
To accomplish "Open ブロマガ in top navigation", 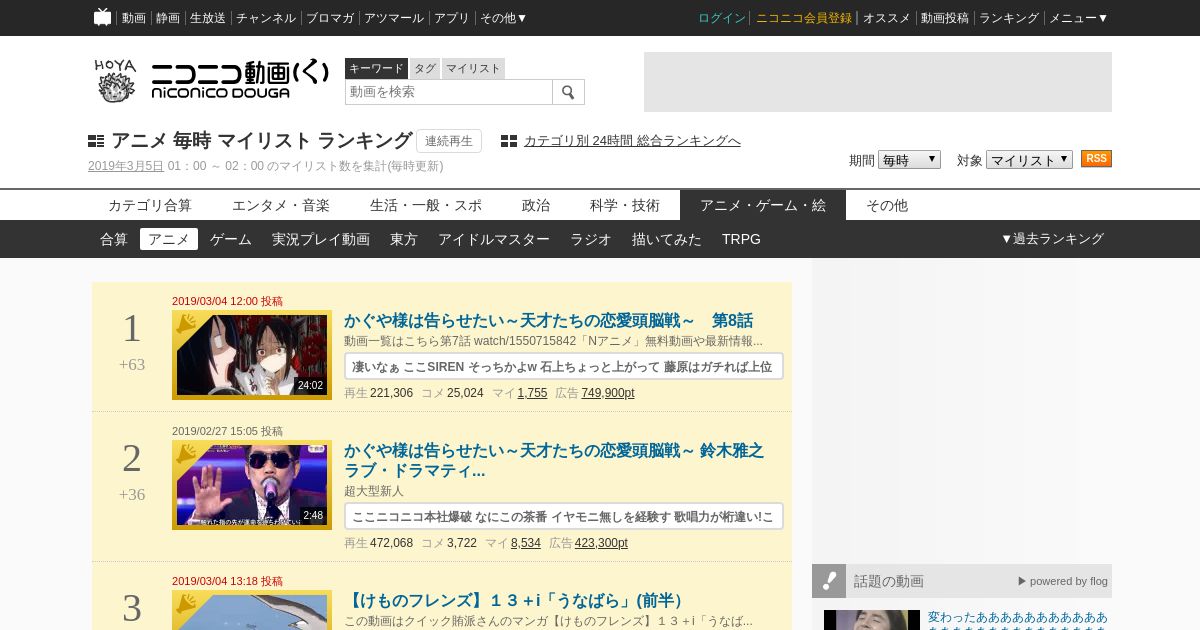I will [x=330, y=18].
